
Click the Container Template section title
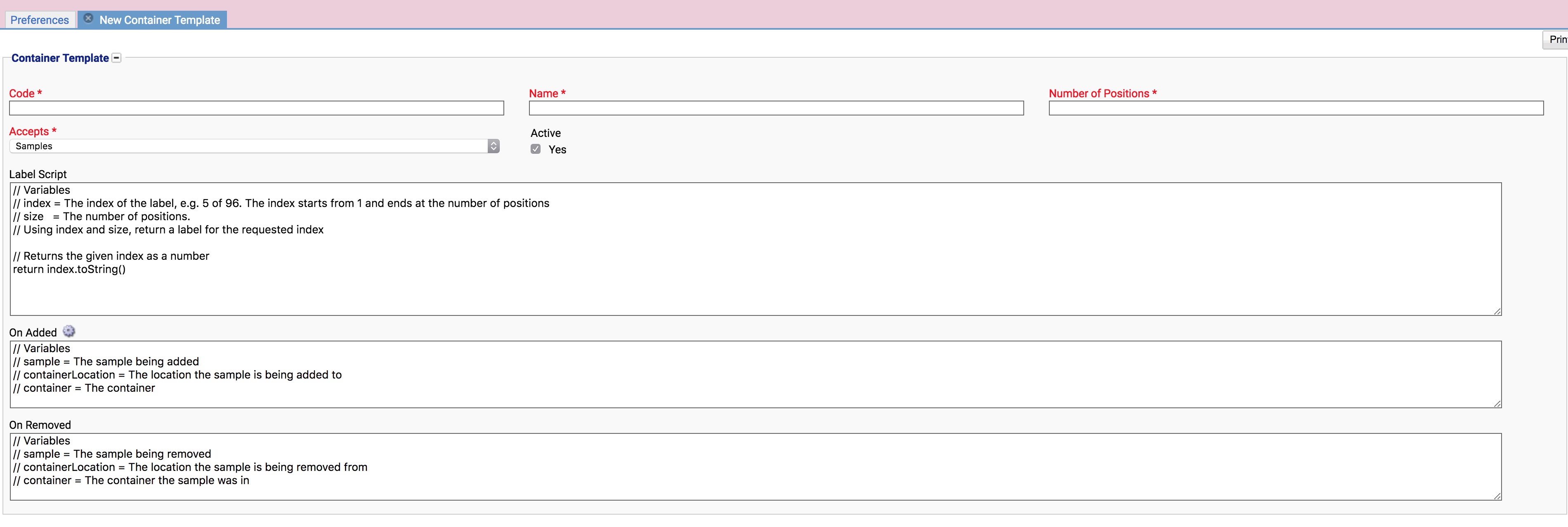tap(60, 58)
